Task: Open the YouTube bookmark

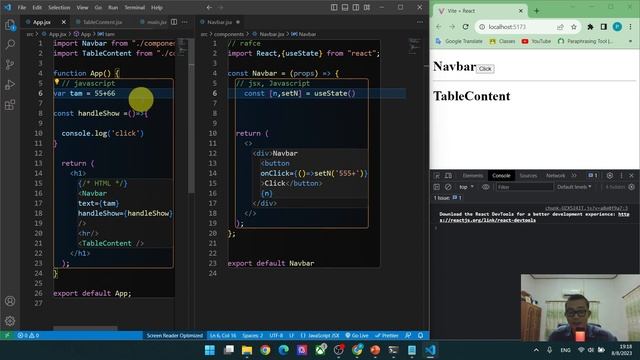Action: [536, 41]
